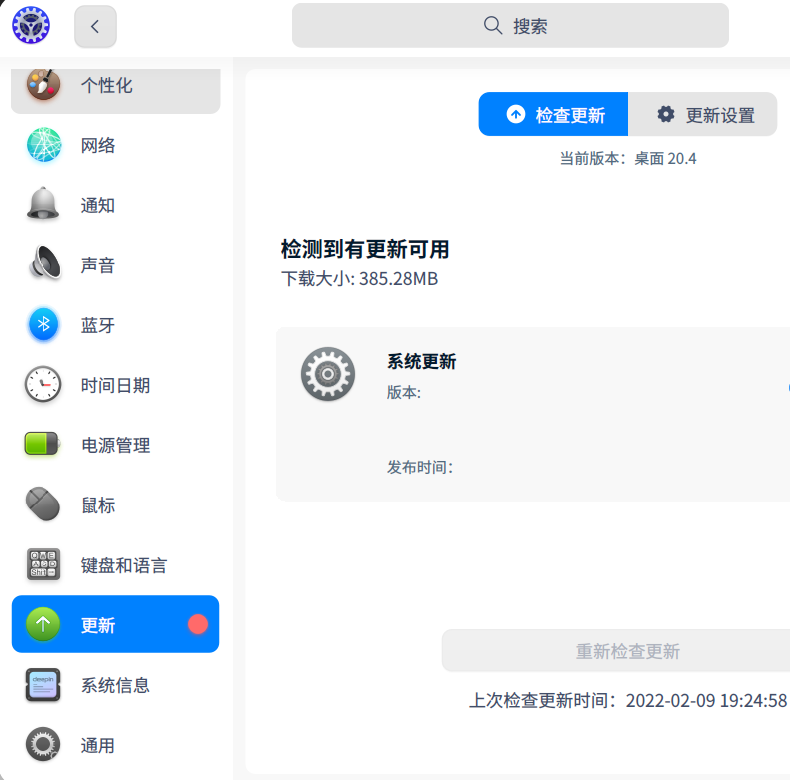Image resolution: width=790 pixels, height=780 pixels.
Task: Open the 键盘和语言 keyboard icon
Action: [43, 564]
